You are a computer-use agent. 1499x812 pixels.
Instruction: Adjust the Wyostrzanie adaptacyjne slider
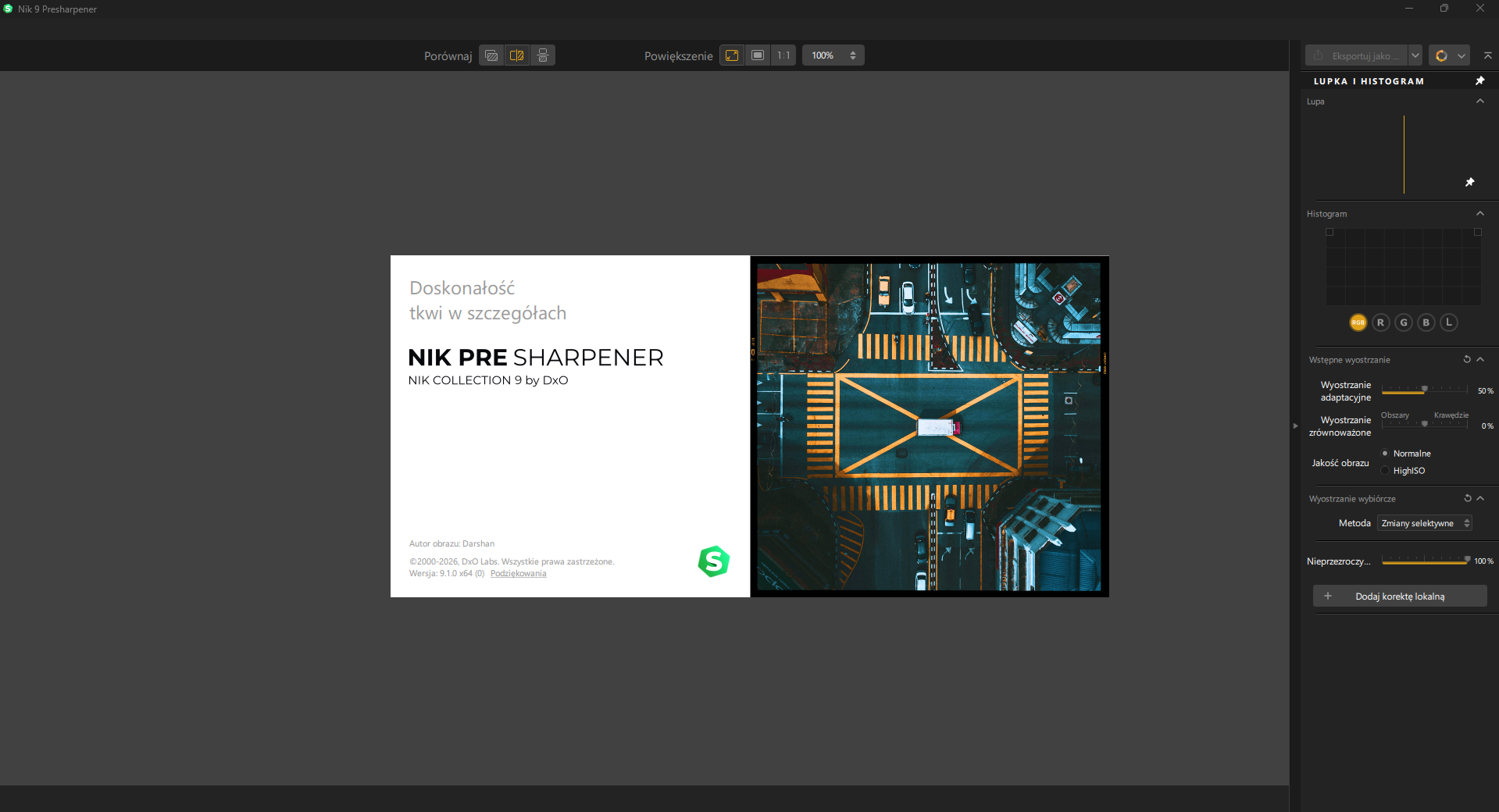[1425, 390]
